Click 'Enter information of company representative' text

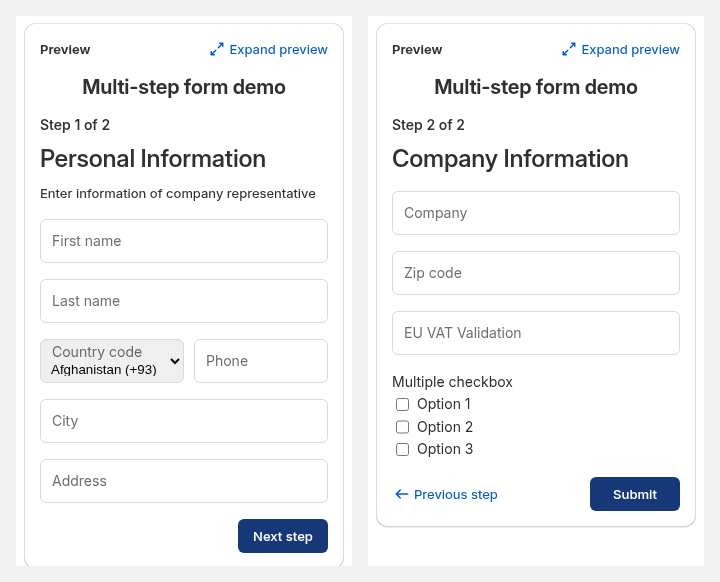click(178, 194)
